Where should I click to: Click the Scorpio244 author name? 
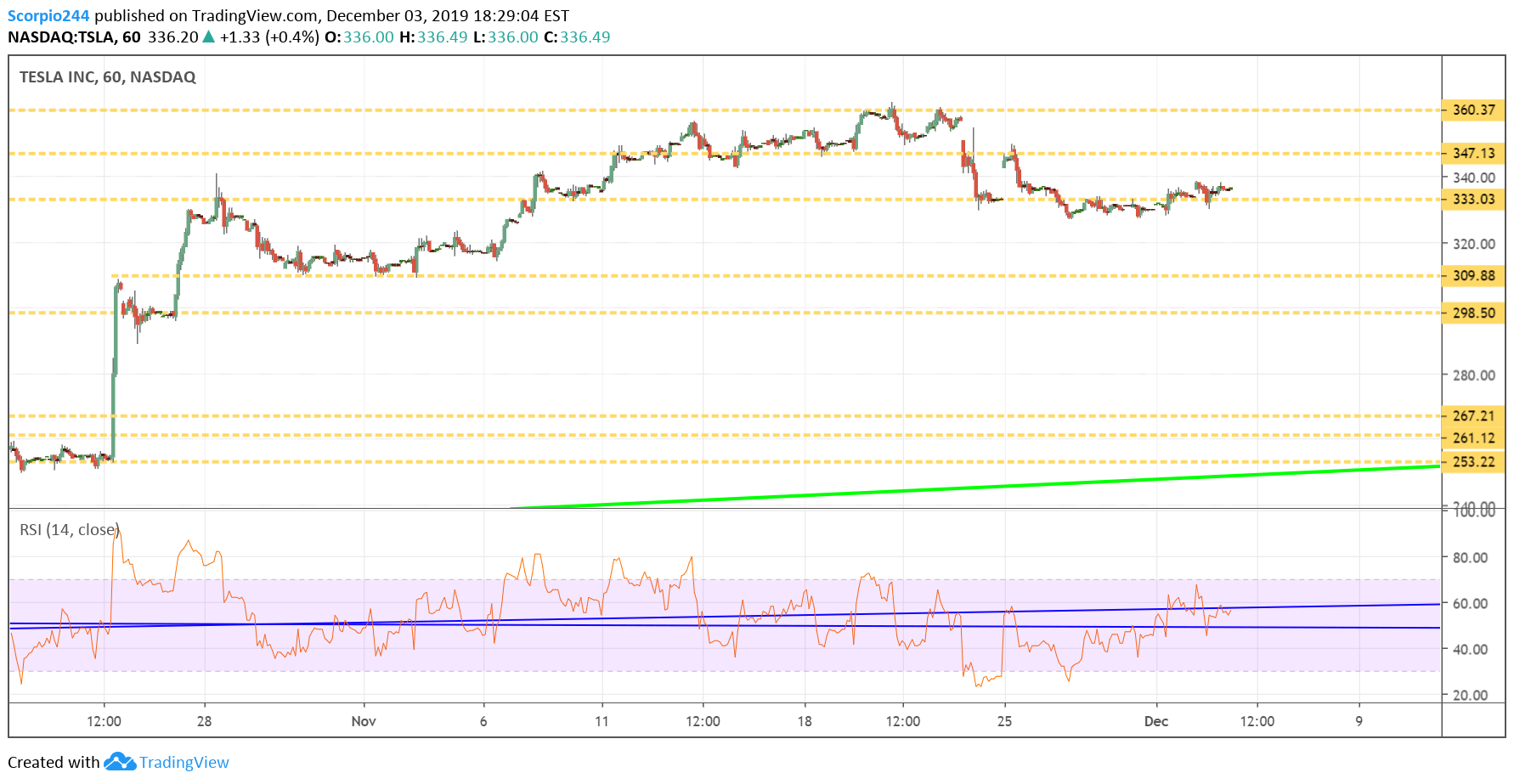[48, 15]
